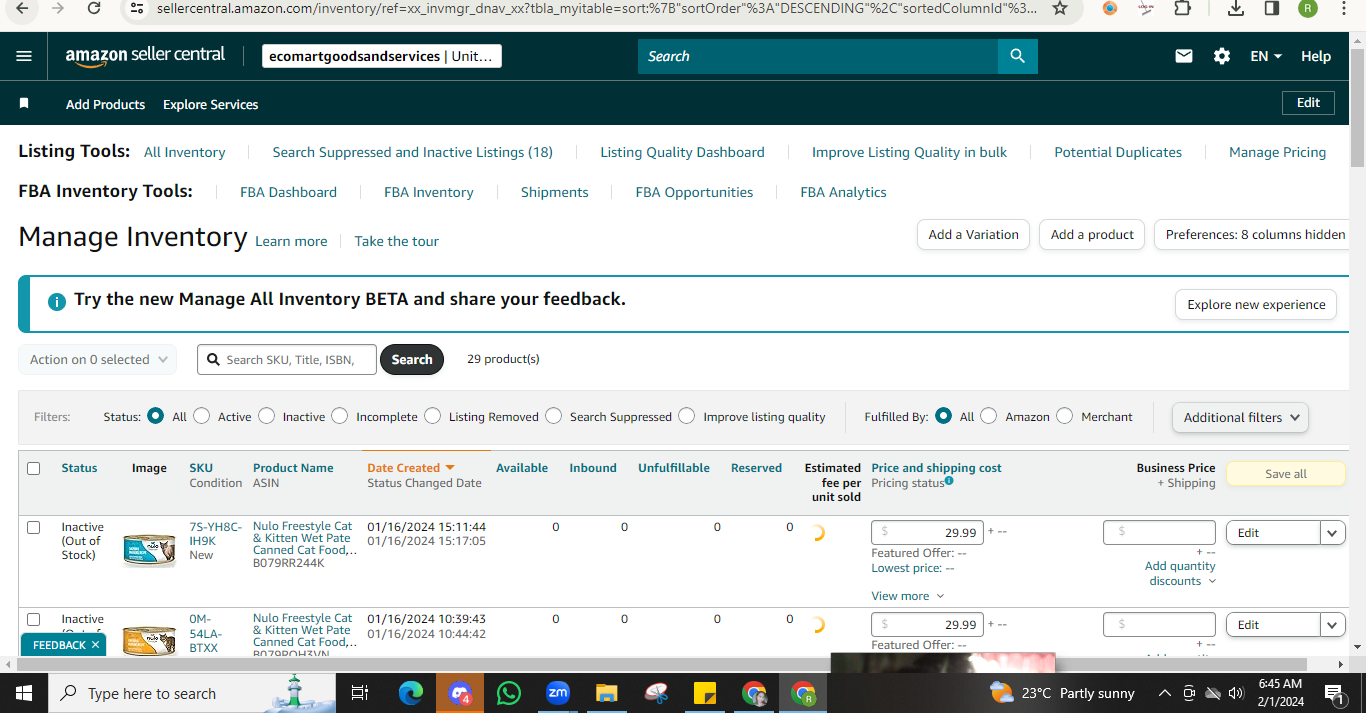The width and height of the screenshot is (1366, 713).
Task: Open the browser downloads icon
Action: pos(1236,8)
